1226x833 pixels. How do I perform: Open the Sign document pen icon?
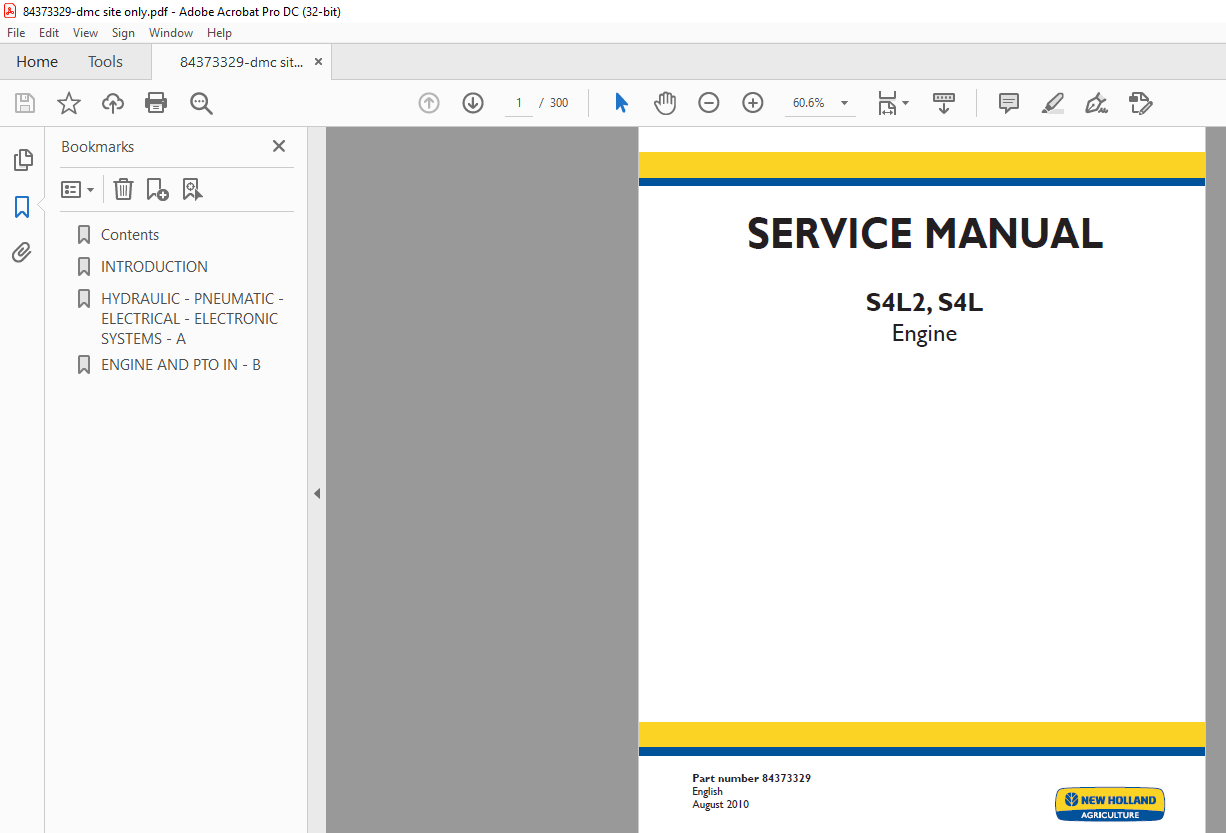click(x=1096, y=103)
